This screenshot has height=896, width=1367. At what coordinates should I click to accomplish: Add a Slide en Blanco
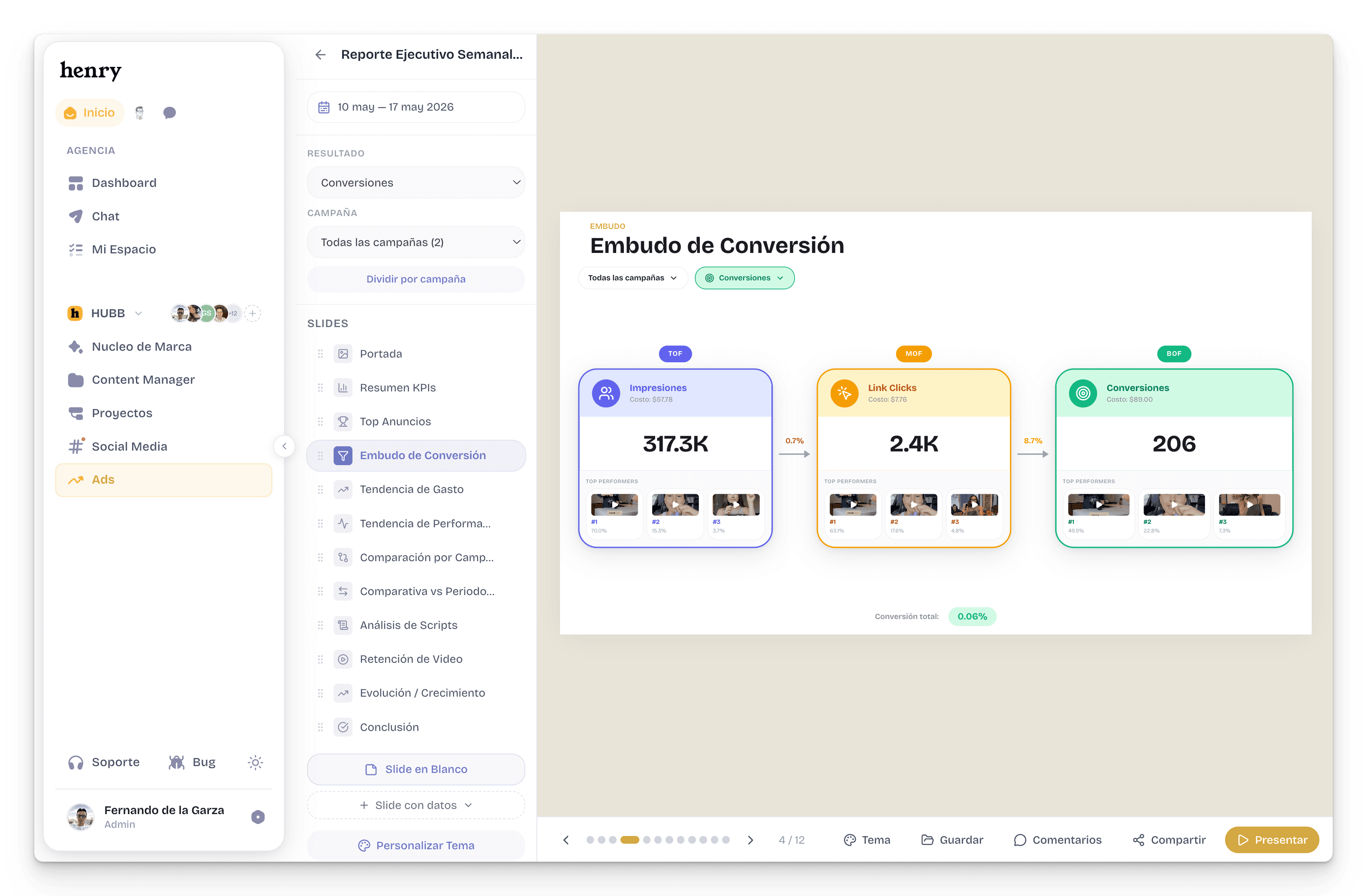click(x=416, y=769)
